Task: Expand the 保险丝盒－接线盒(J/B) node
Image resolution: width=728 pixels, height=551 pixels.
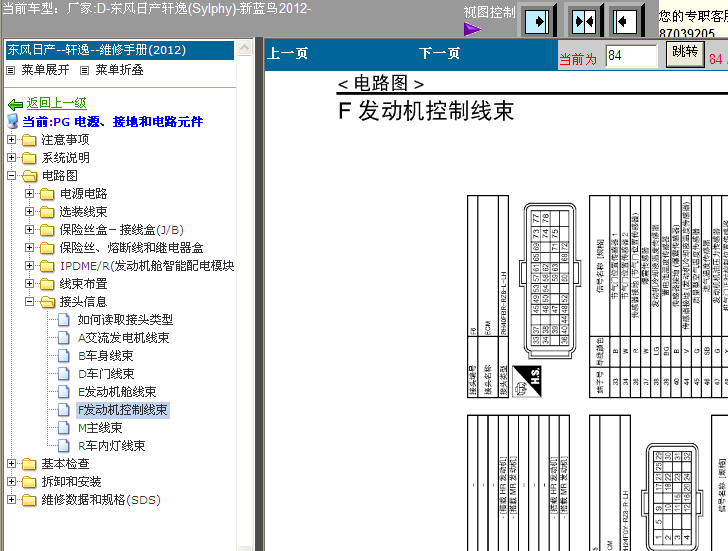Action: tap(29, 229)
